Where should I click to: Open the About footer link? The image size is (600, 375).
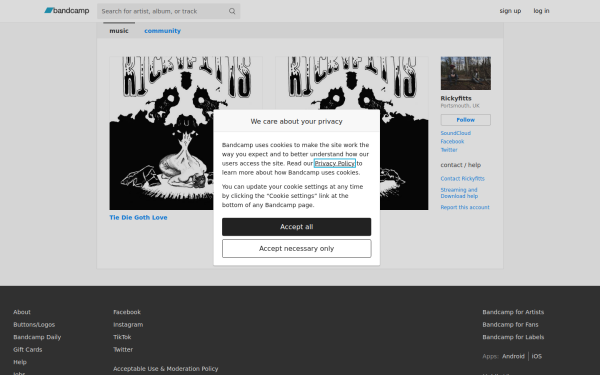[22, 312]
